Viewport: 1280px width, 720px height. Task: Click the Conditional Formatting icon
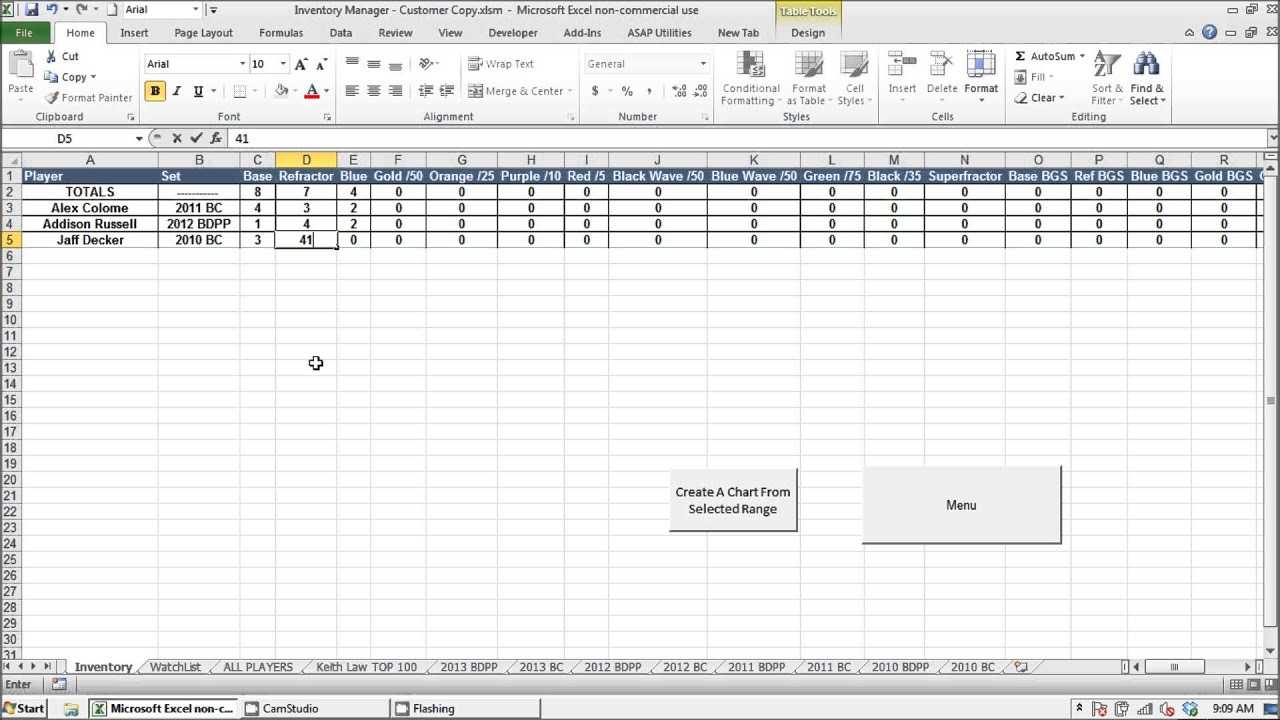[750, 66]
